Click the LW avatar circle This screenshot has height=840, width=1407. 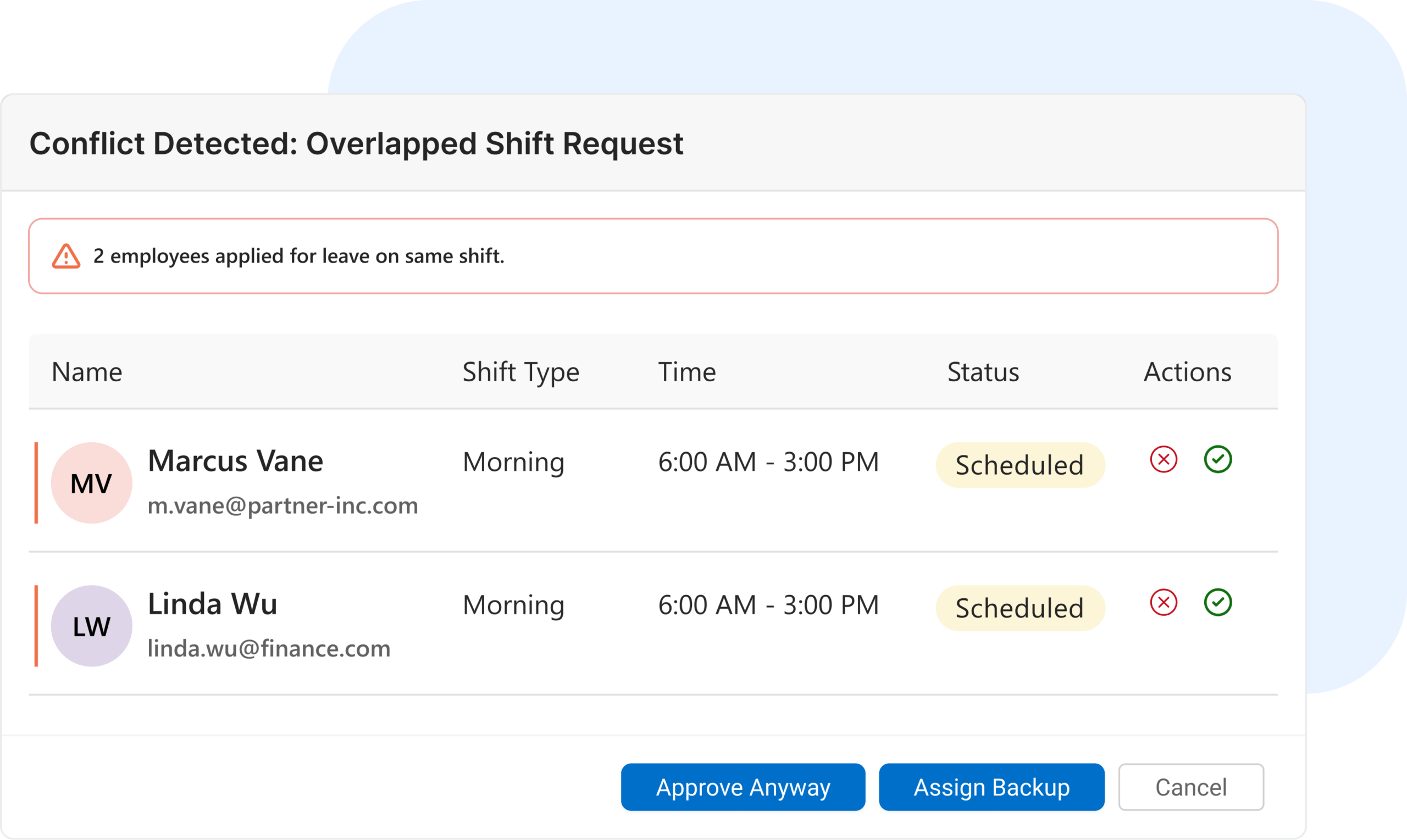coord(92,626)
